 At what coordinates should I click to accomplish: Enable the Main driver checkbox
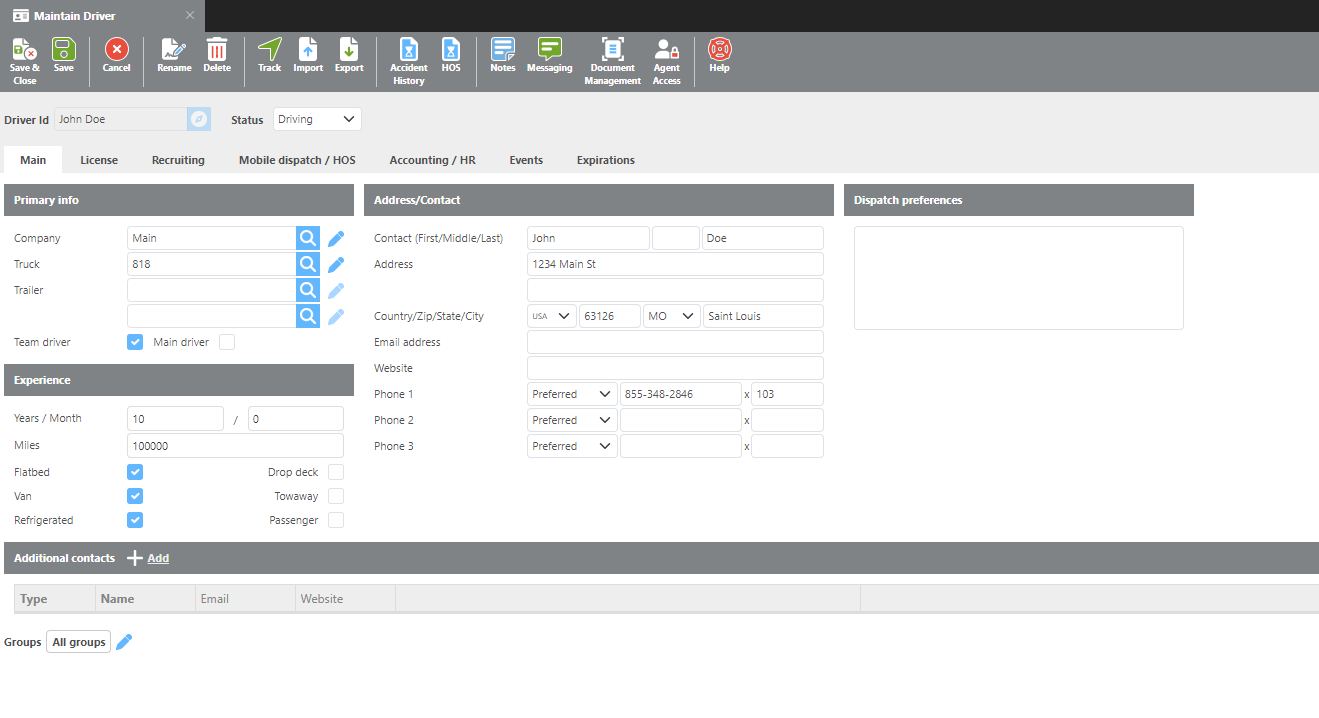coord(227,342)
